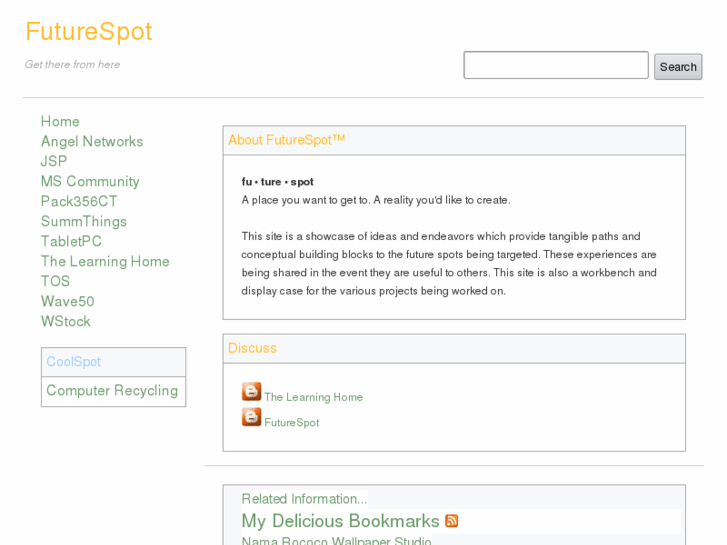
Task: Click the Blogger icon beside FutureSpot link
Action: pyautogui.click(x=251, y=417)
